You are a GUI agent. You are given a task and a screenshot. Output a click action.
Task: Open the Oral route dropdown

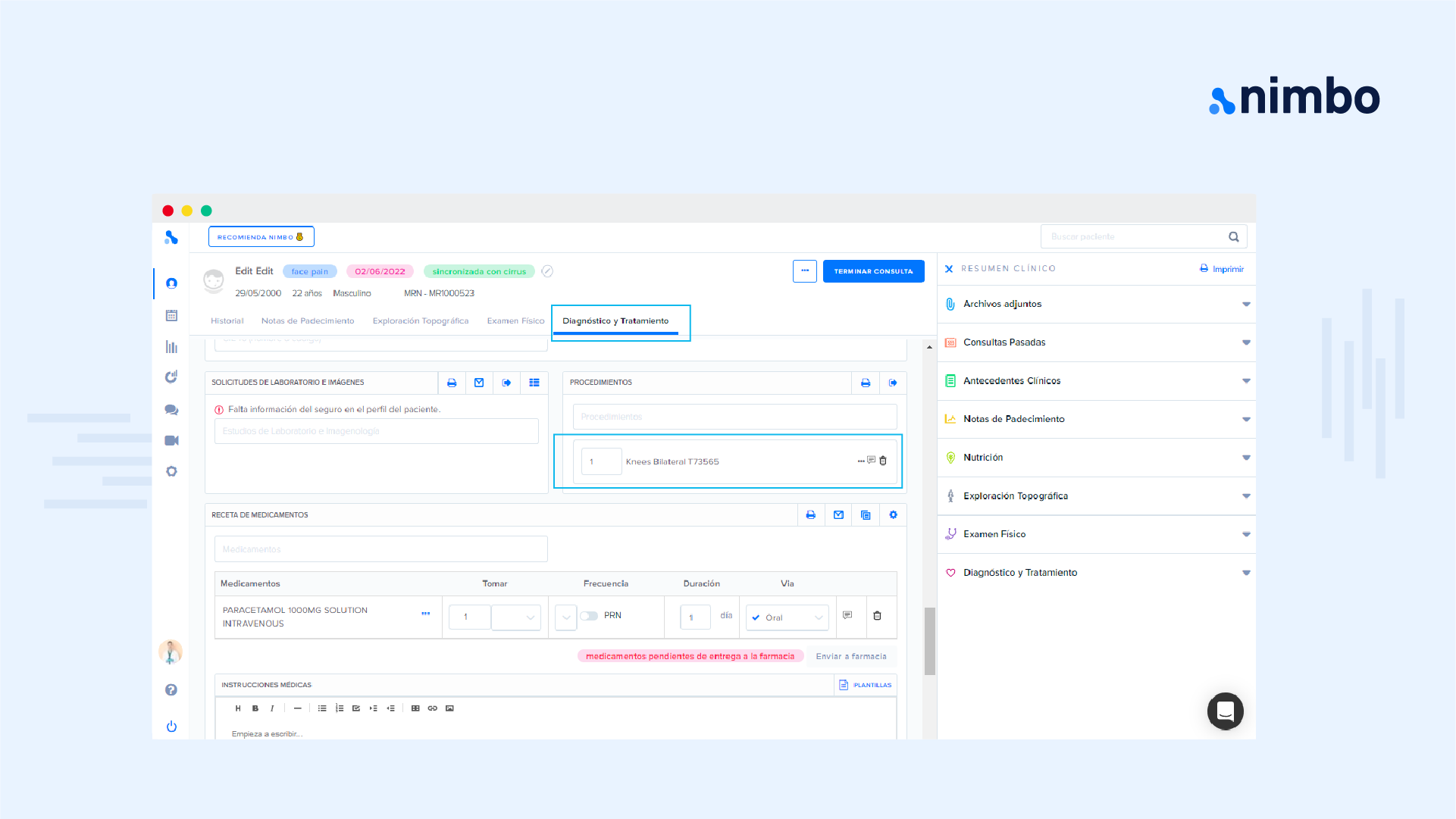(x=787, y=617)
